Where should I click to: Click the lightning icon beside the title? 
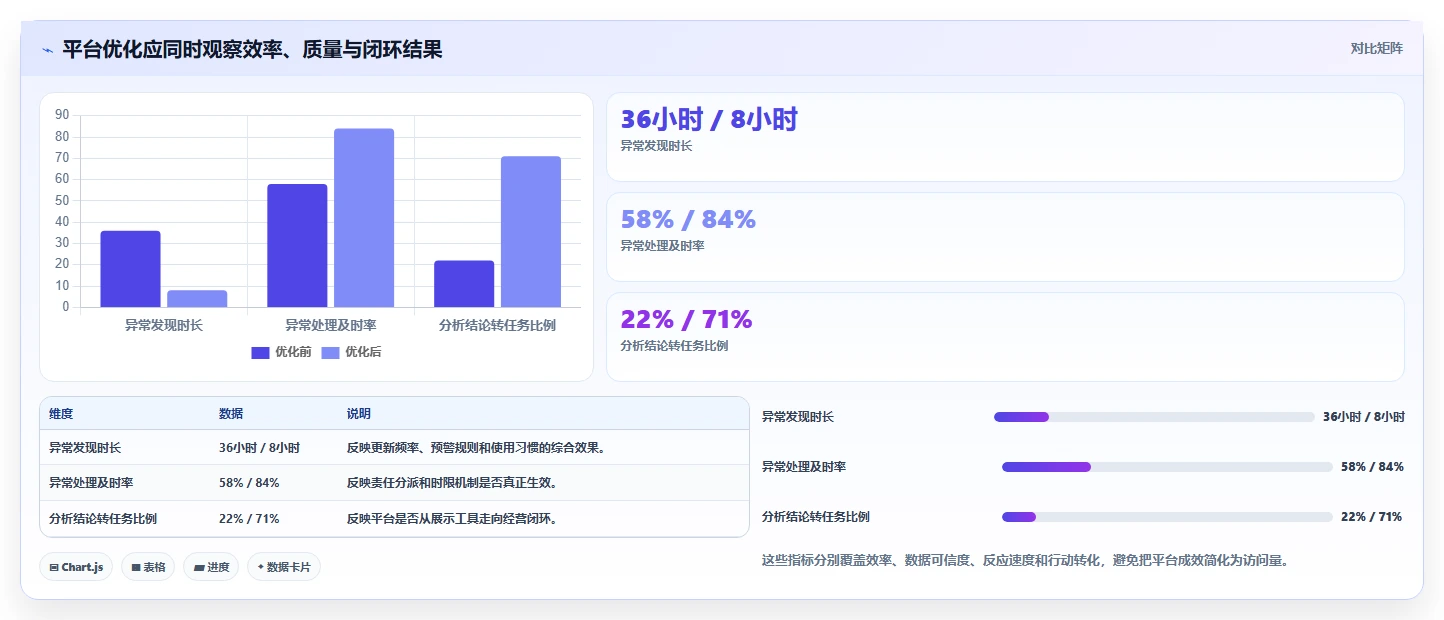point(47,50)
